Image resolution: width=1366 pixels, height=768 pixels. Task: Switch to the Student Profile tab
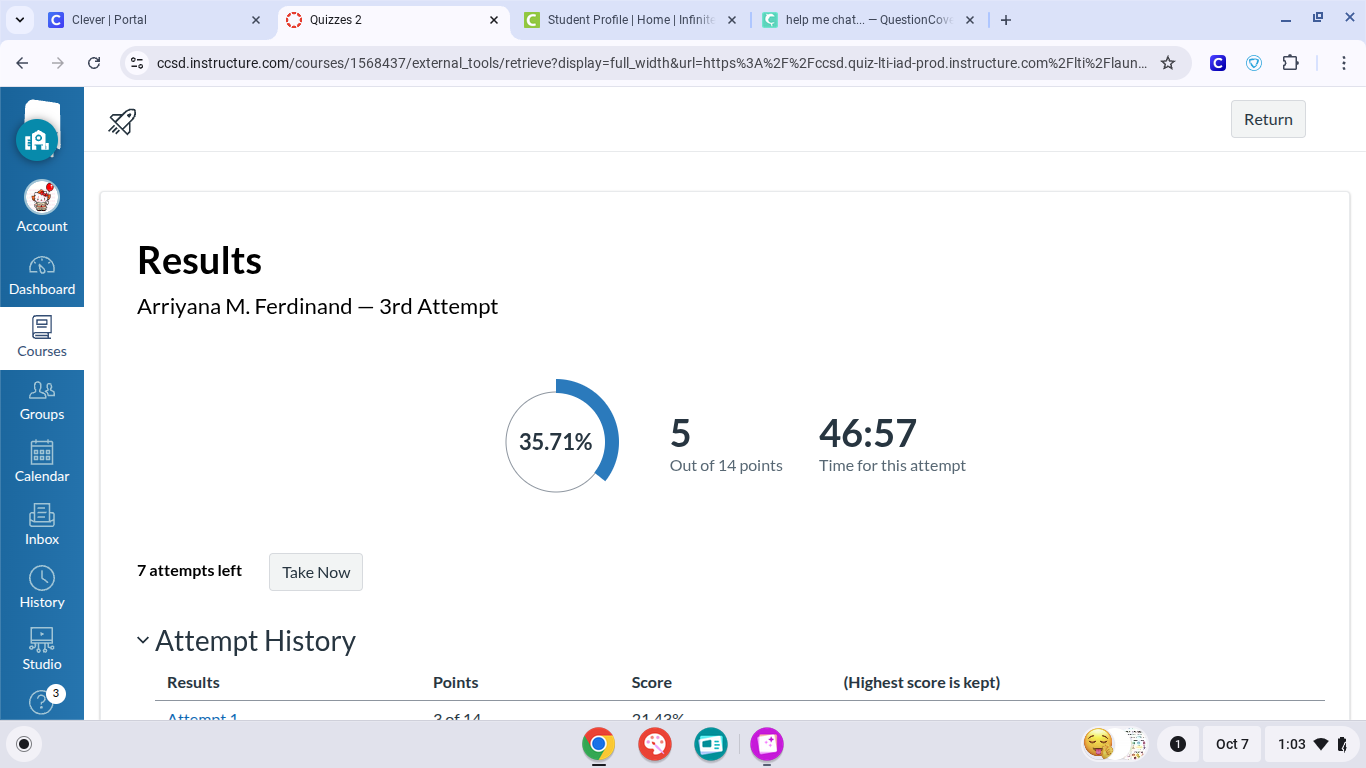coord(630,20)
